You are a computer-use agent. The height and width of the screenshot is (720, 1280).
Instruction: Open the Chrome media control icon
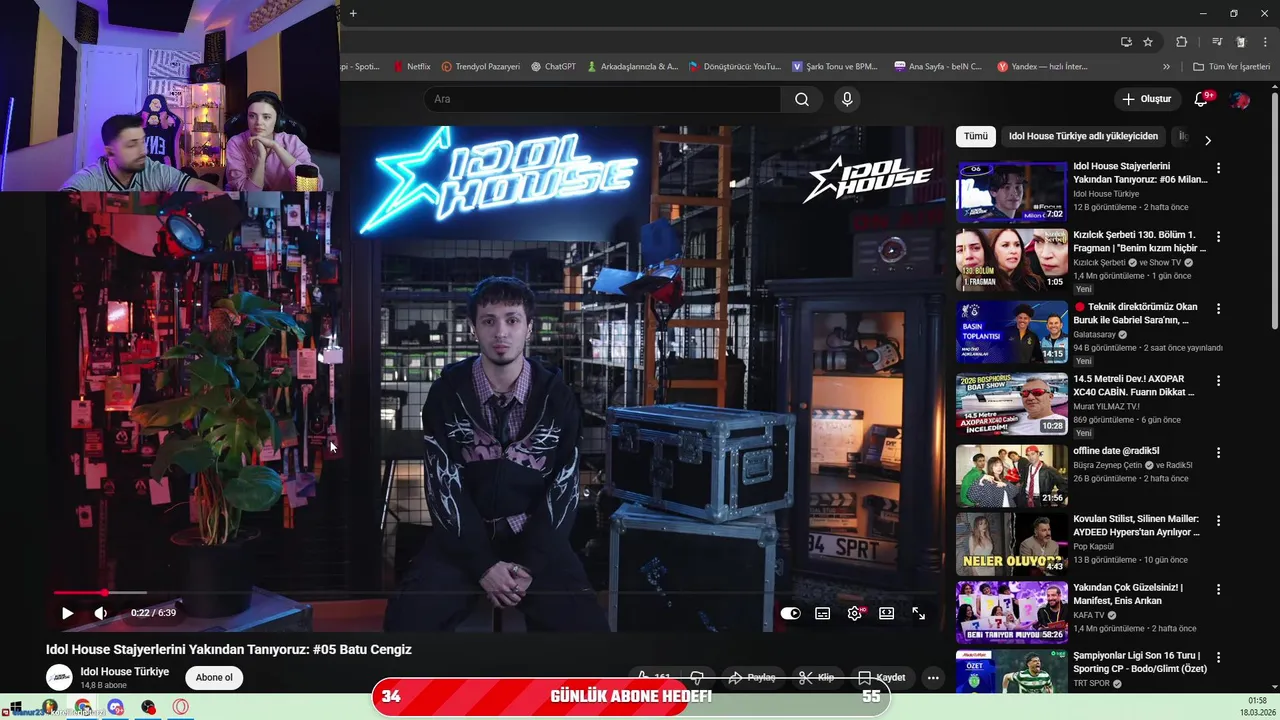click(x=1217, y=42)
